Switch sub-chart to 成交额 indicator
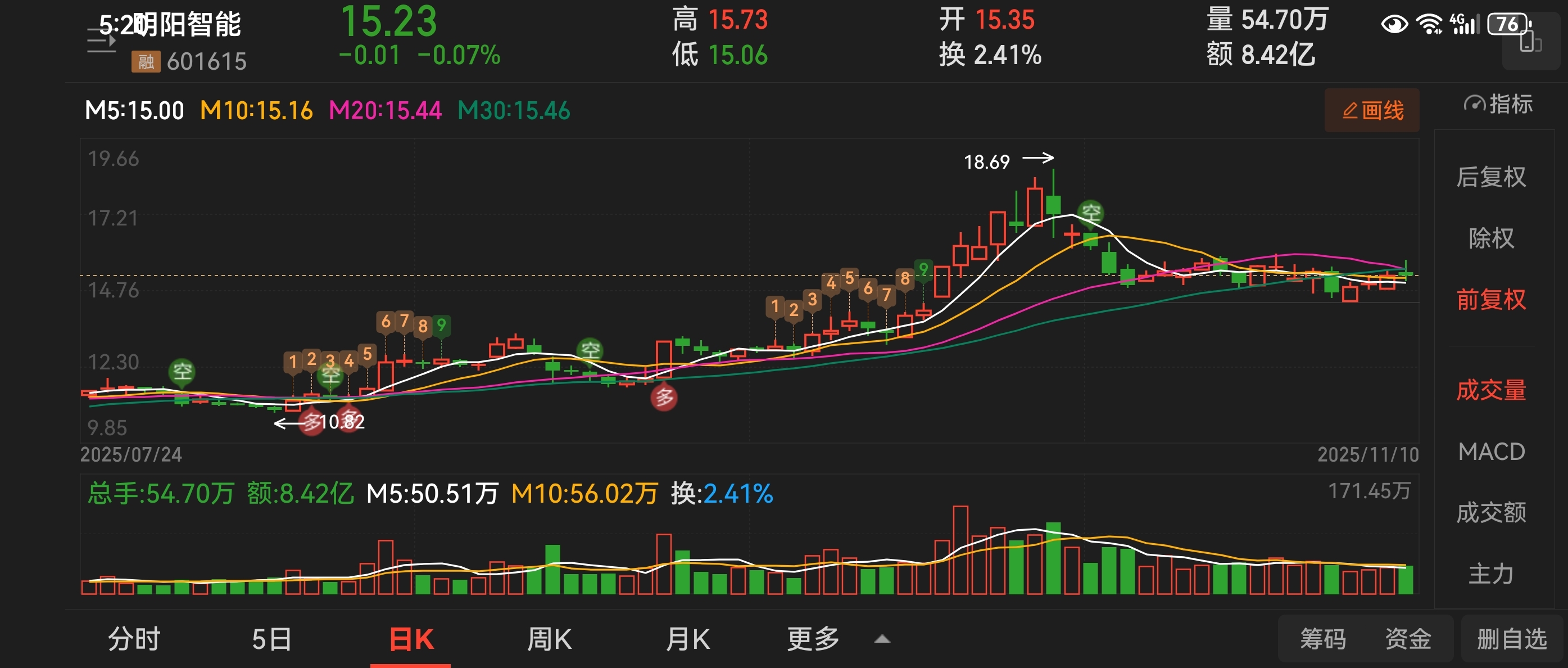 [1490, 512]
